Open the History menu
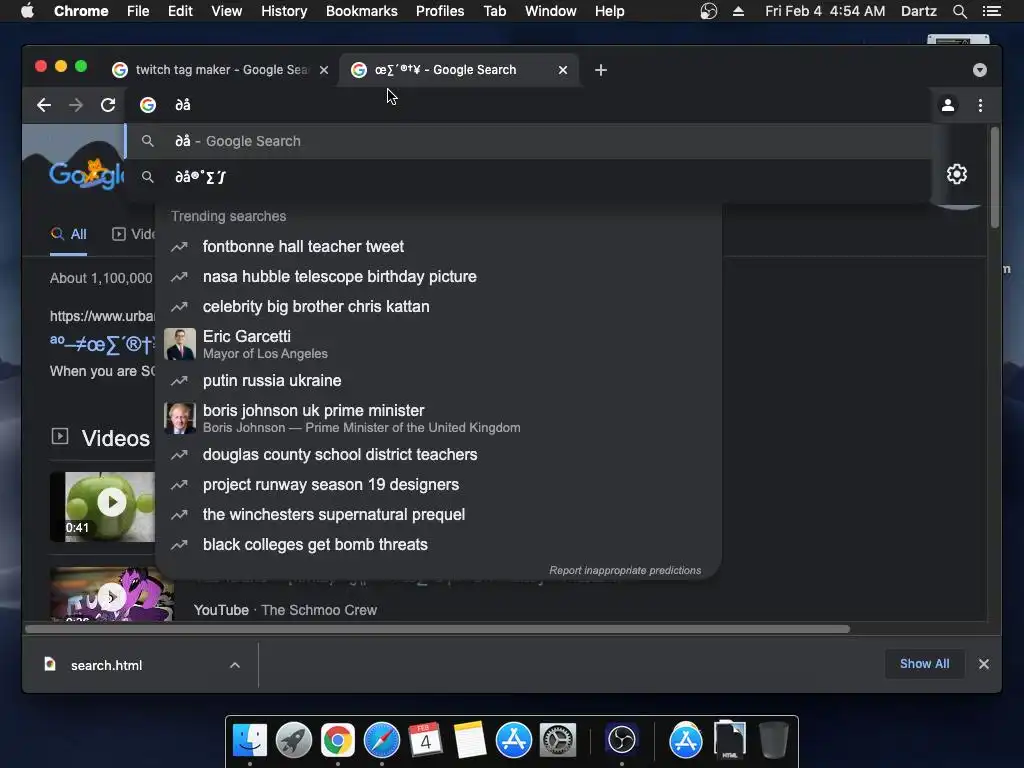The image size is (1024, 768). (283, 11)
